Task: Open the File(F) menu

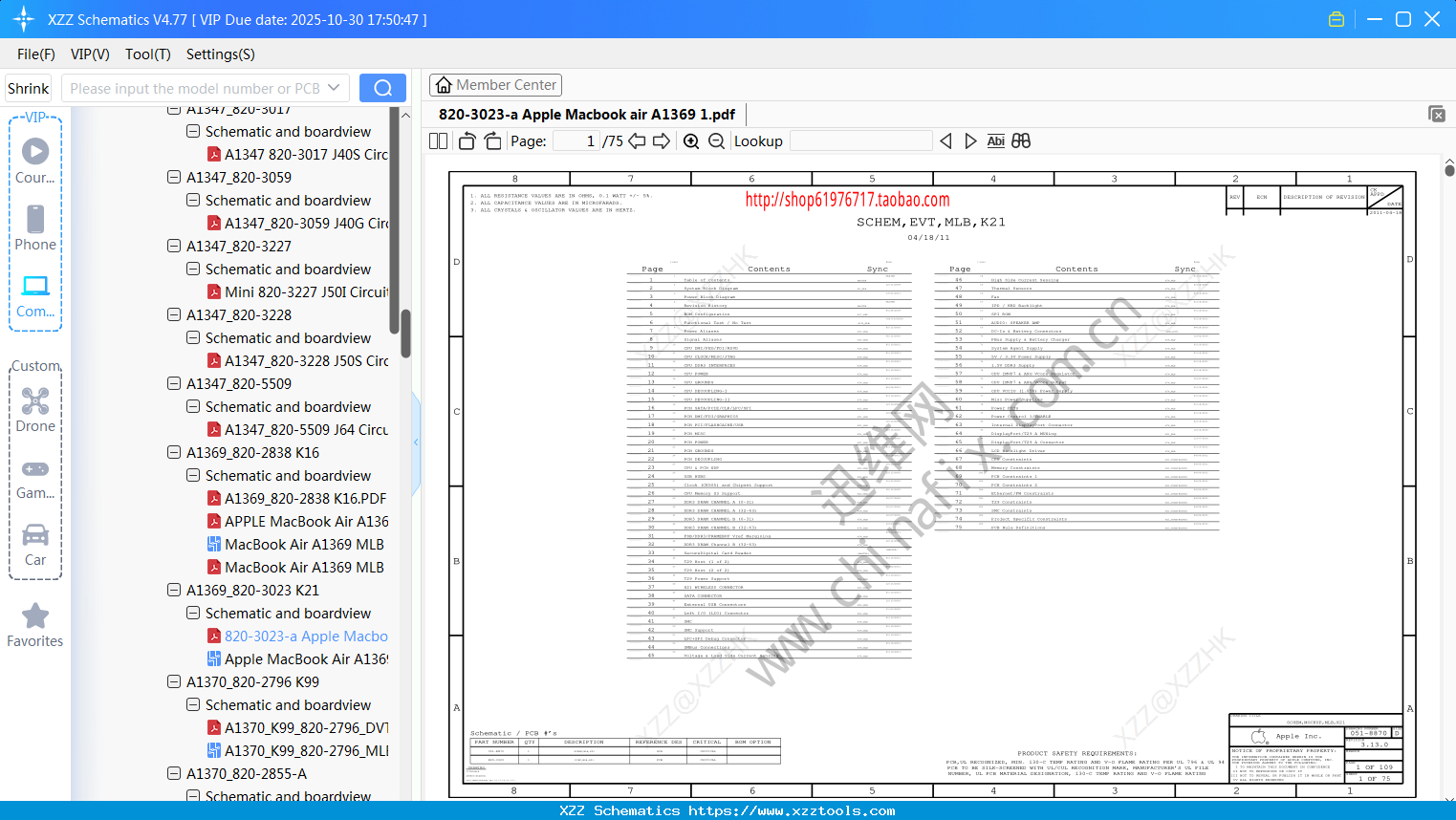Action: pyautogui.click(x=36, y=54)
